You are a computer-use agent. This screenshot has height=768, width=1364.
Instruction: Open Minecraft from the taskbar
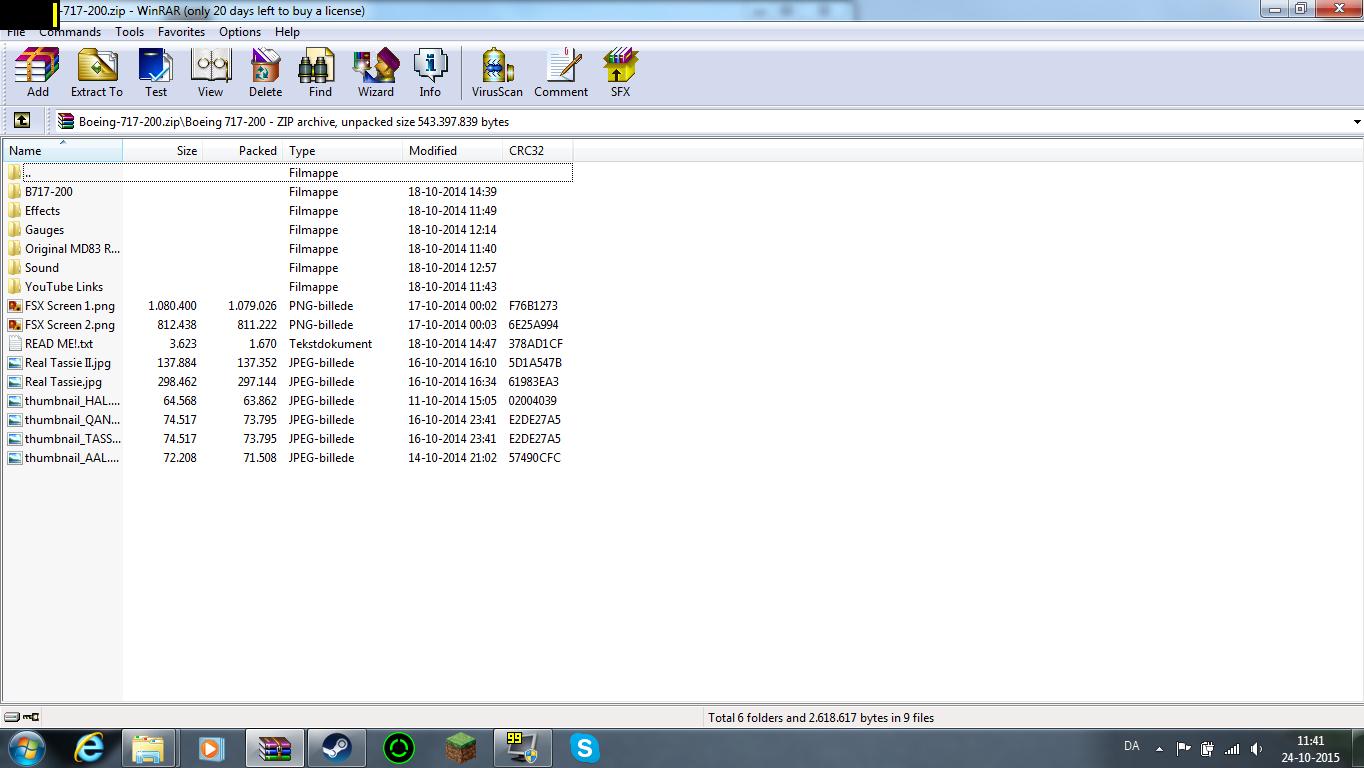(460, 748)
